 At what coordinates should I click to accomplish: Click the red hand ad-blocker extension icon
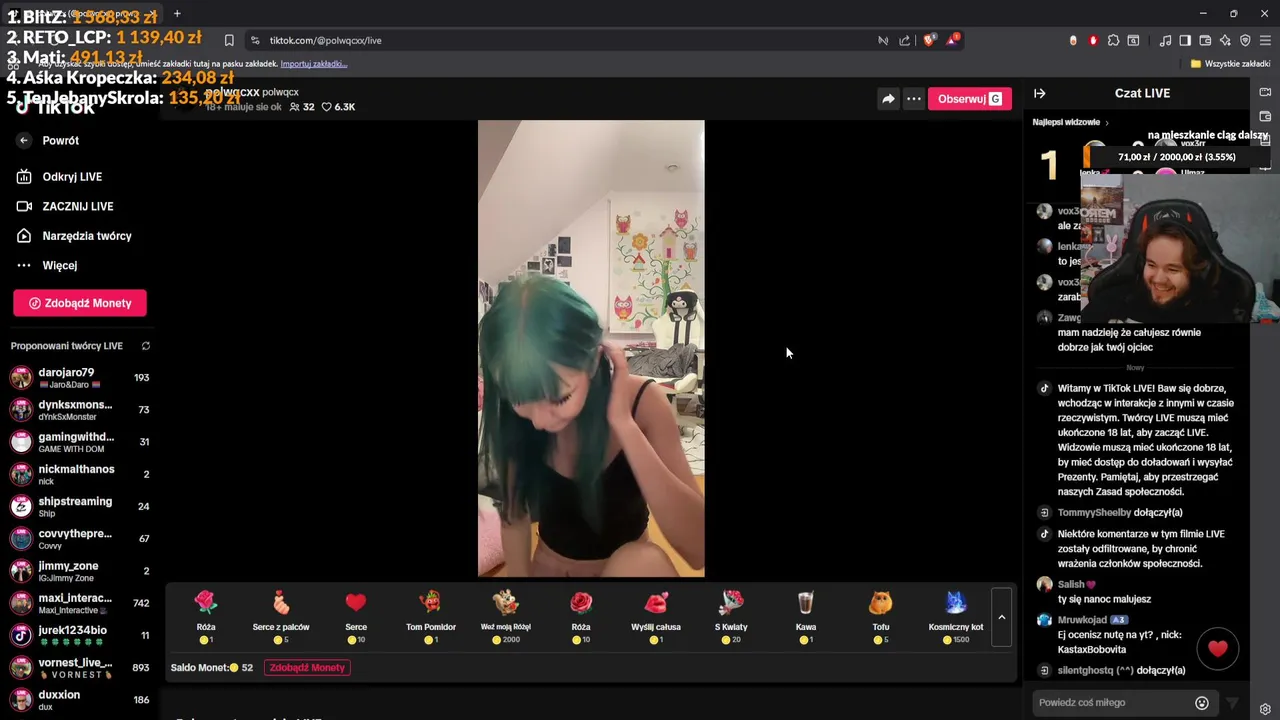[1093, 40]
